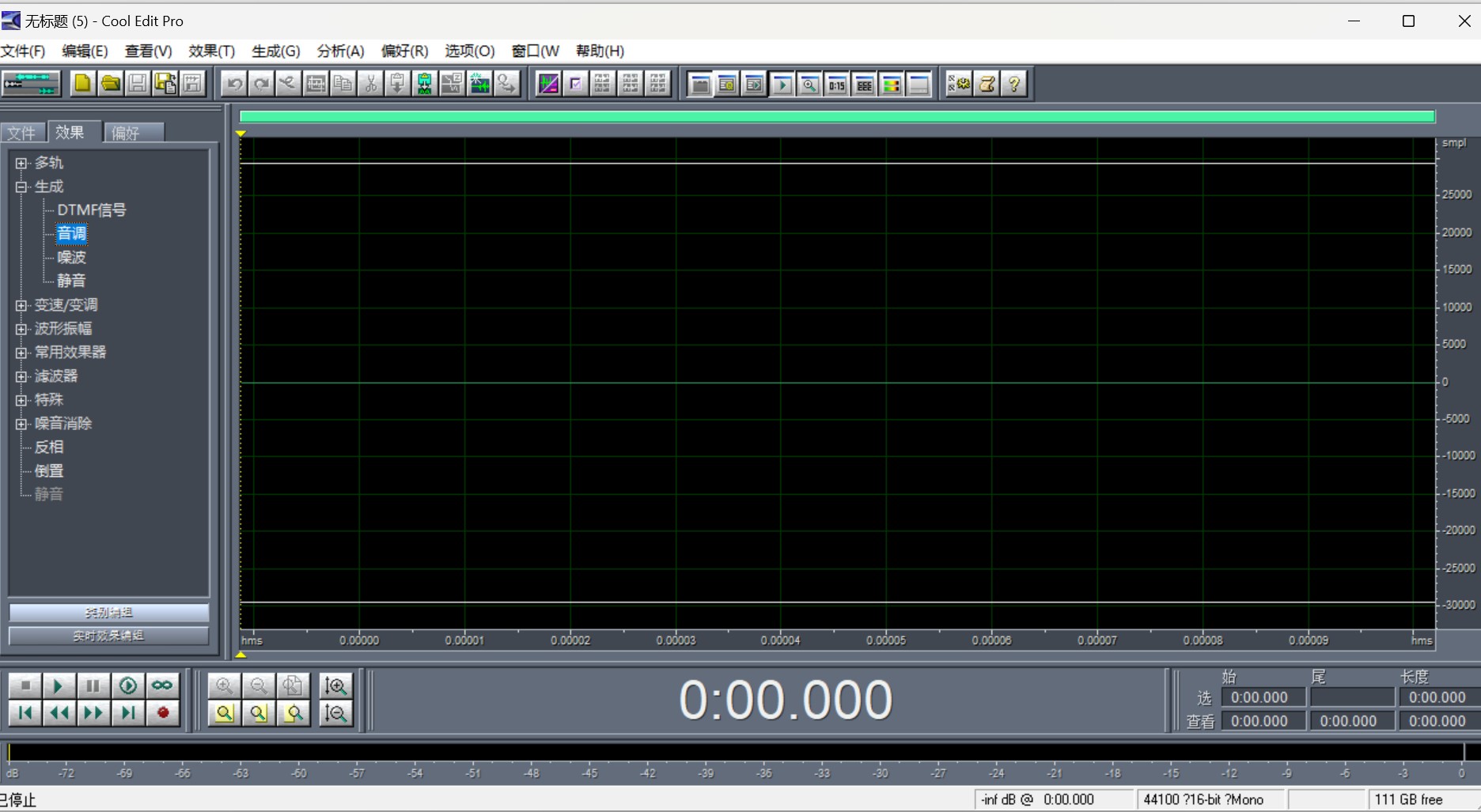This screenshot has height=812, width=1481.
Task: Click the Rewind double-arrow button
Action: (59, 712)
